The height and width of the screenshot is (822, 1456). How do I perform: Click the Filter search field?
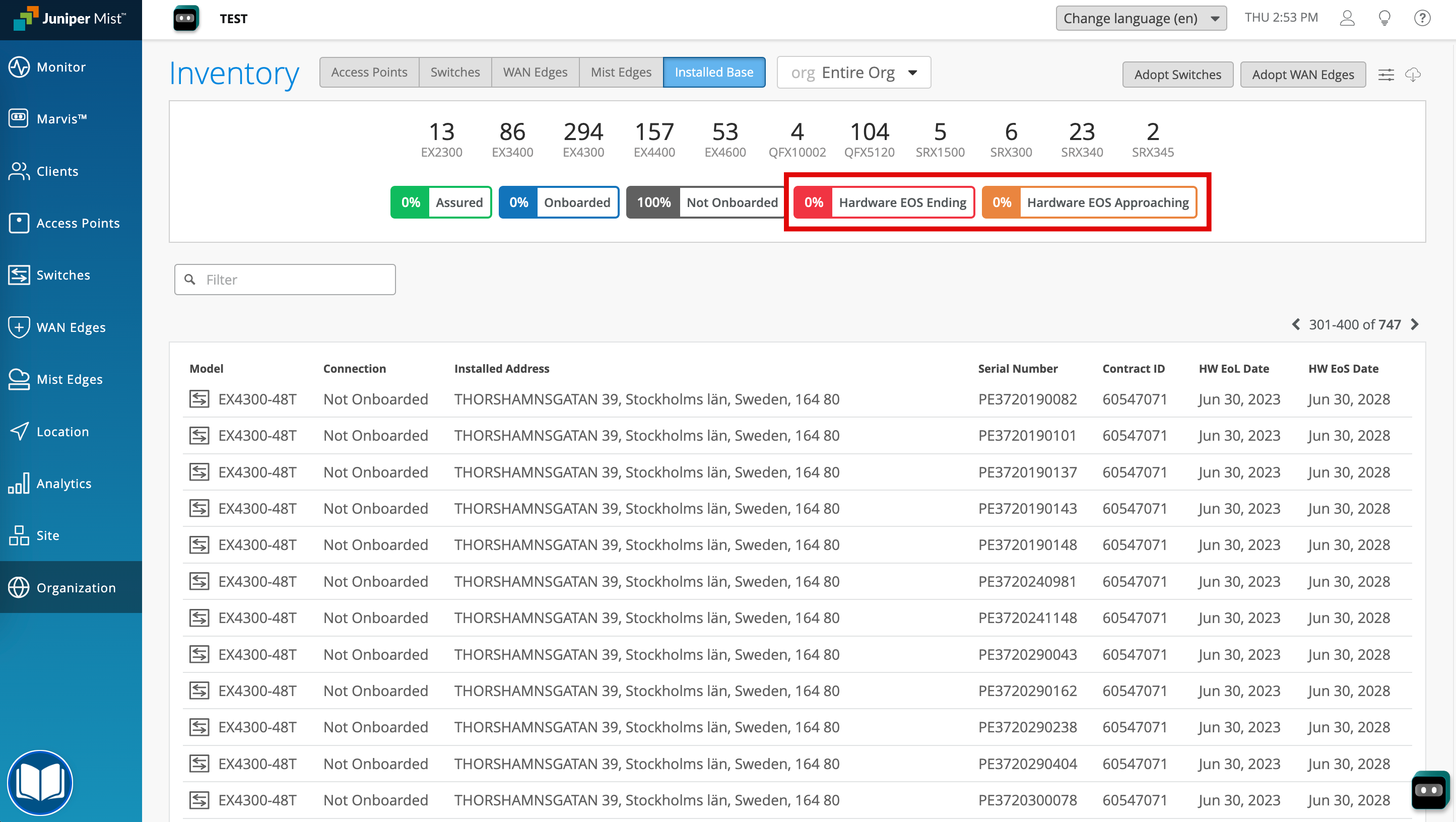pyautogui.click(x=285, y=280)
